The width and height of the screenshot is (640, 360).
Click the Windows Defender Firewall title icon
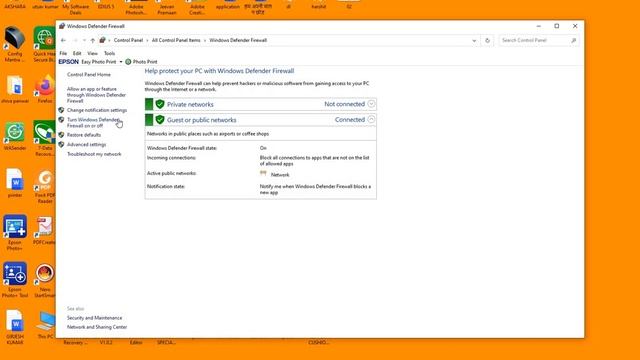click(62, 26)
